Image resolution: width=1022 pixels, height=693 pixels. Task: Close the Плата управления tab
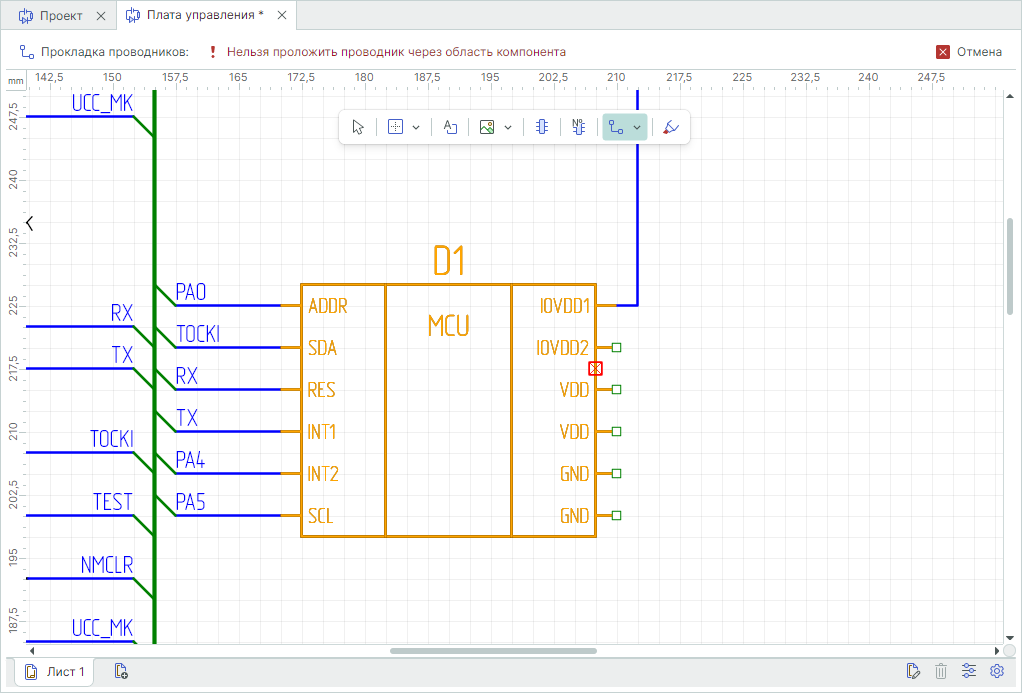(282, 16)
